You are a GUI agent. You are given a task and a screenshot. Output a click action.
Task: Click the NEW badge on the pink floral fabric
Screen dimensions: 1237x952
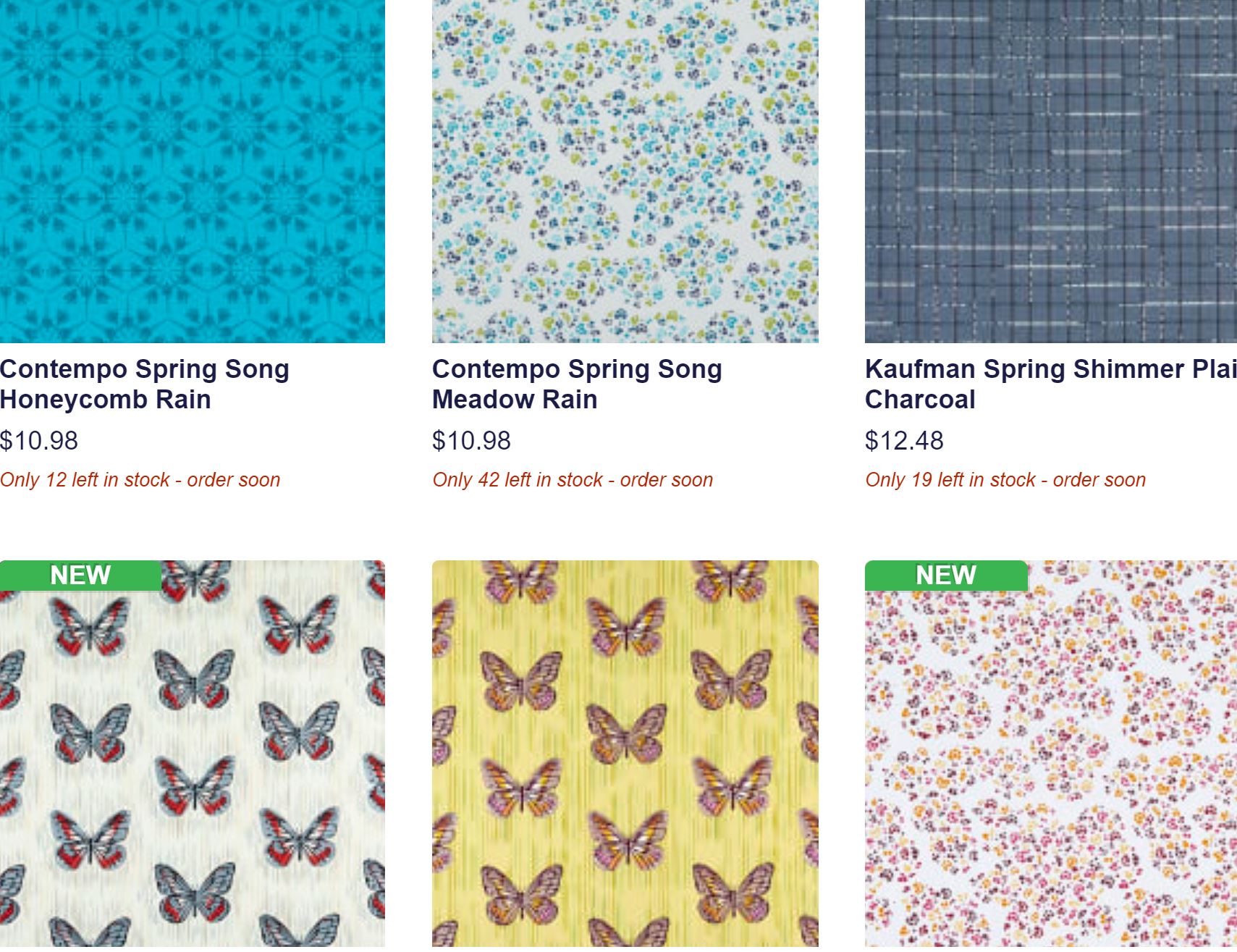945,576
